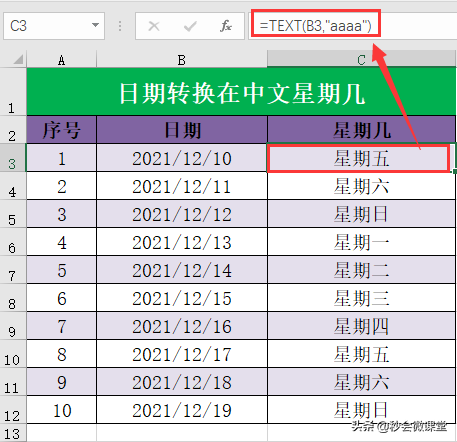
Task: Select column B header
Action: tap(182, 60)
